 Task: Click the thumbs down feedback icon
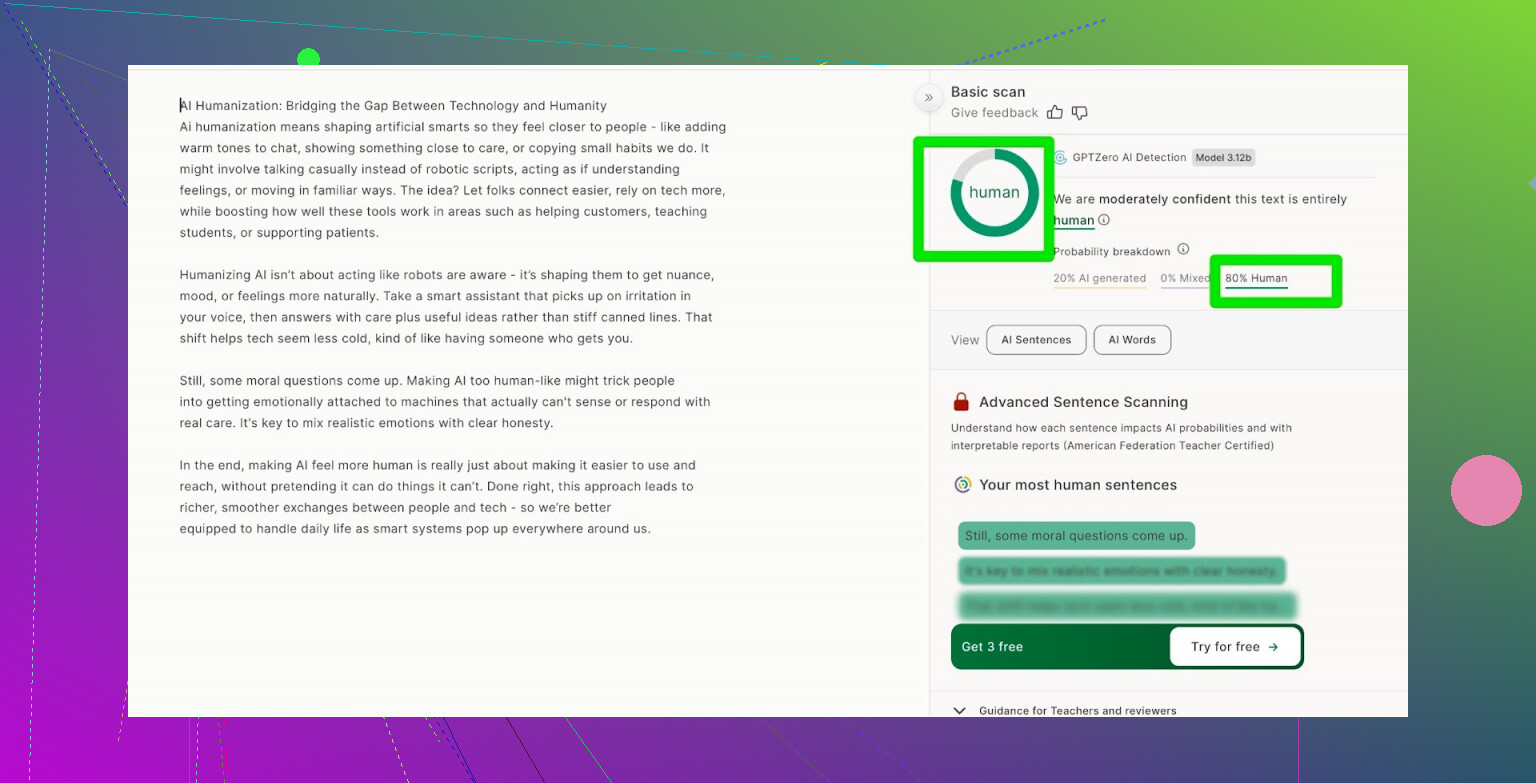pyautogui.click(x=1079, y=113)
